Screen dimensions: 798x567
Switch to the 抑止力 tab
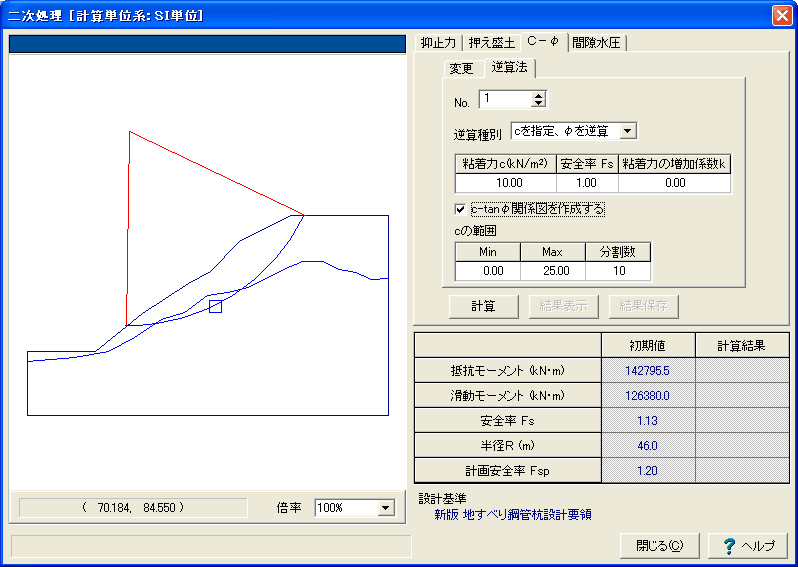pyautogui.click(x=438, y=43)
